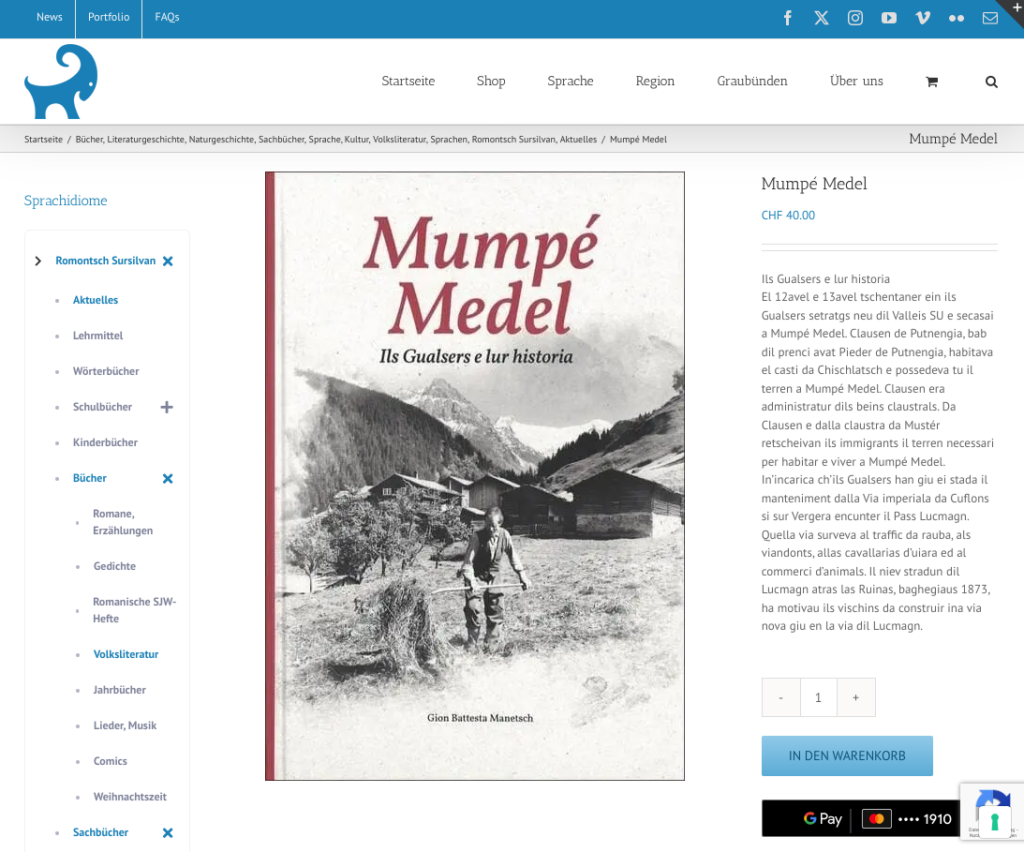
Task: Open the Graubünden menu item
Action: coord(752,81)
